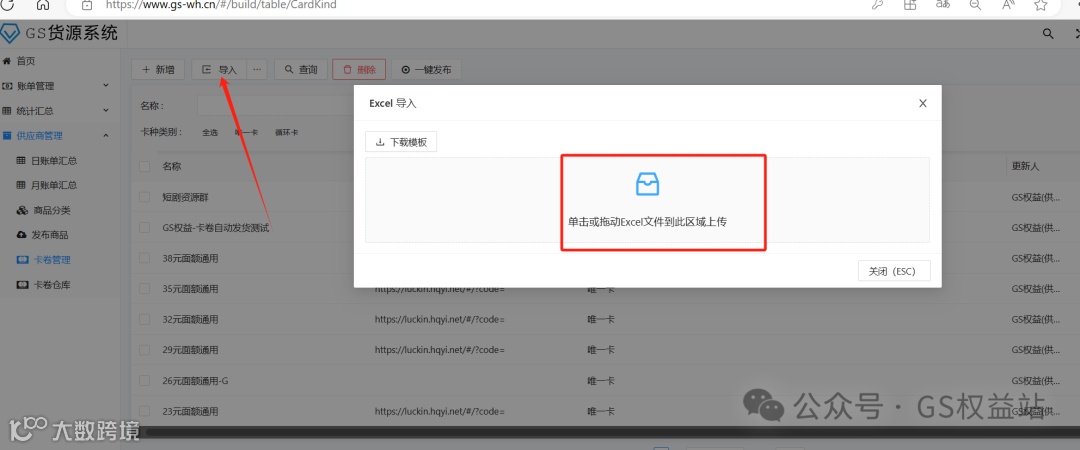Click the browser address bar URL
Image resolution: width=1080 pixels, height=450 pixels.
[221, 5]
